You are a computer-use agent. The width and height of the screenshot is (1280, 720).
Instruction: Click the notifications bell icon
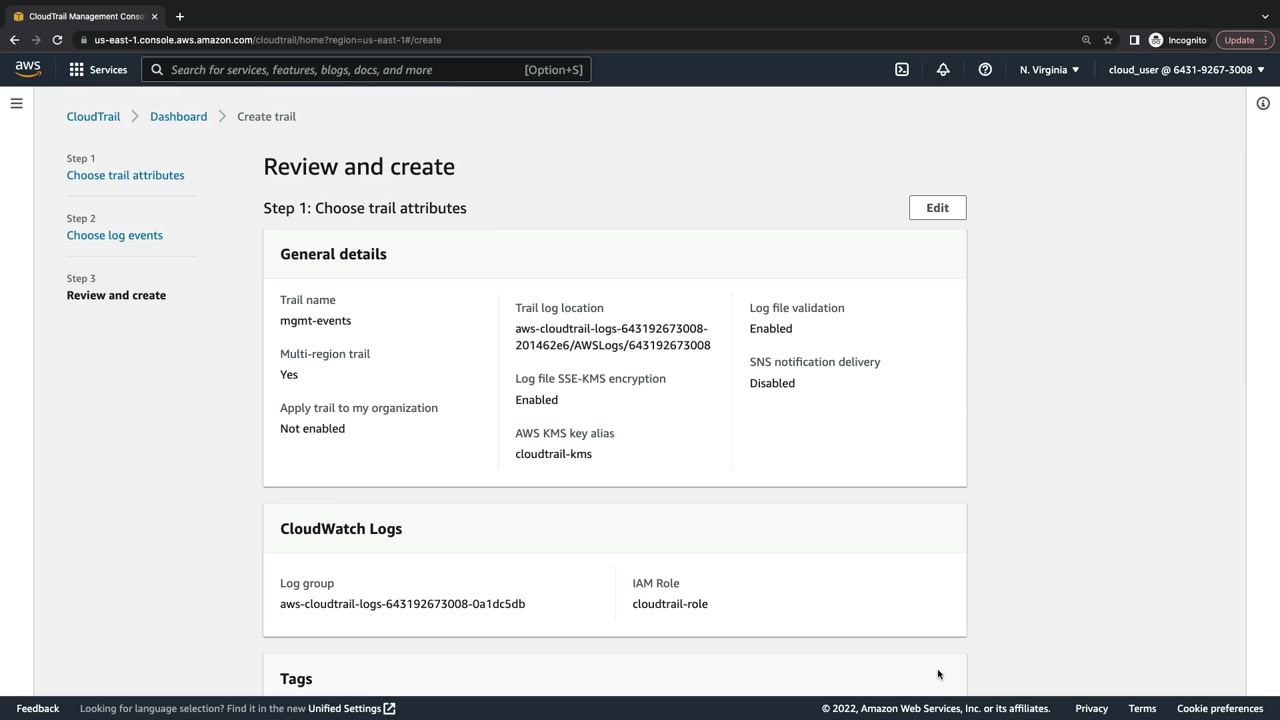[x=943, y=70]
